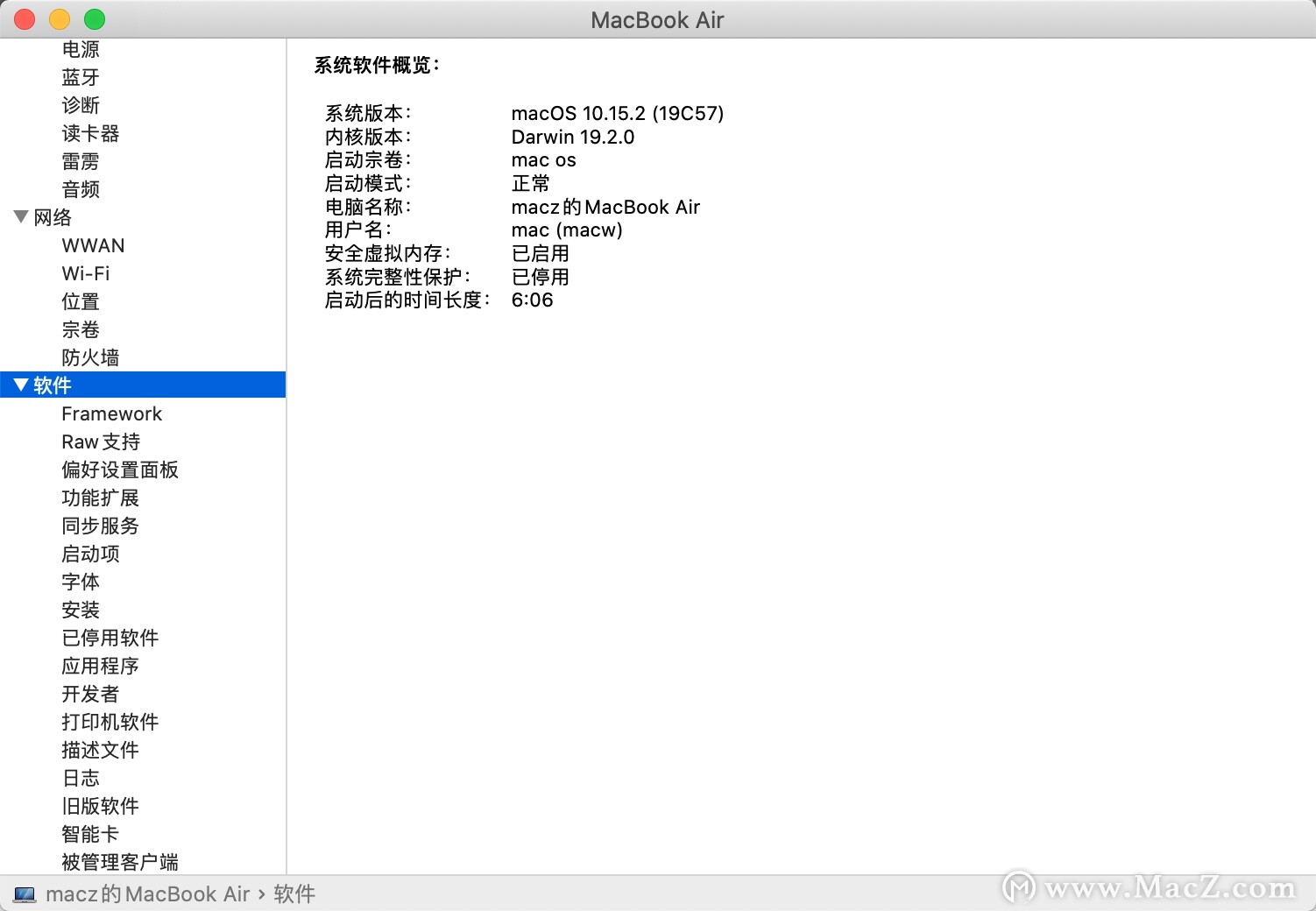The height and width of the screenshot is (911, 1316).
Task: Collapse the 软件 section triangle
Action: [x=21, y=385]
